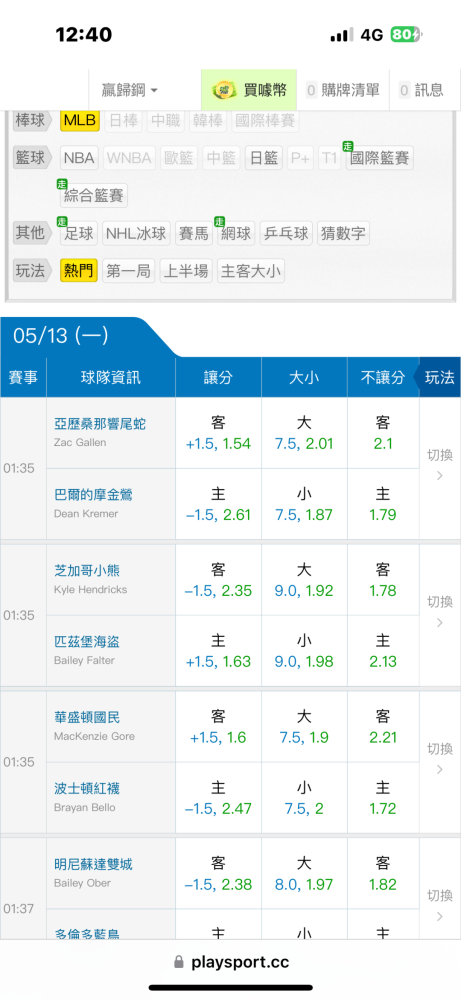Viewport: 461px width, 1000px height.
Task: Pick 客 +1.5, 1.6 spread for Nationals
Action: [x=218, y=726]
